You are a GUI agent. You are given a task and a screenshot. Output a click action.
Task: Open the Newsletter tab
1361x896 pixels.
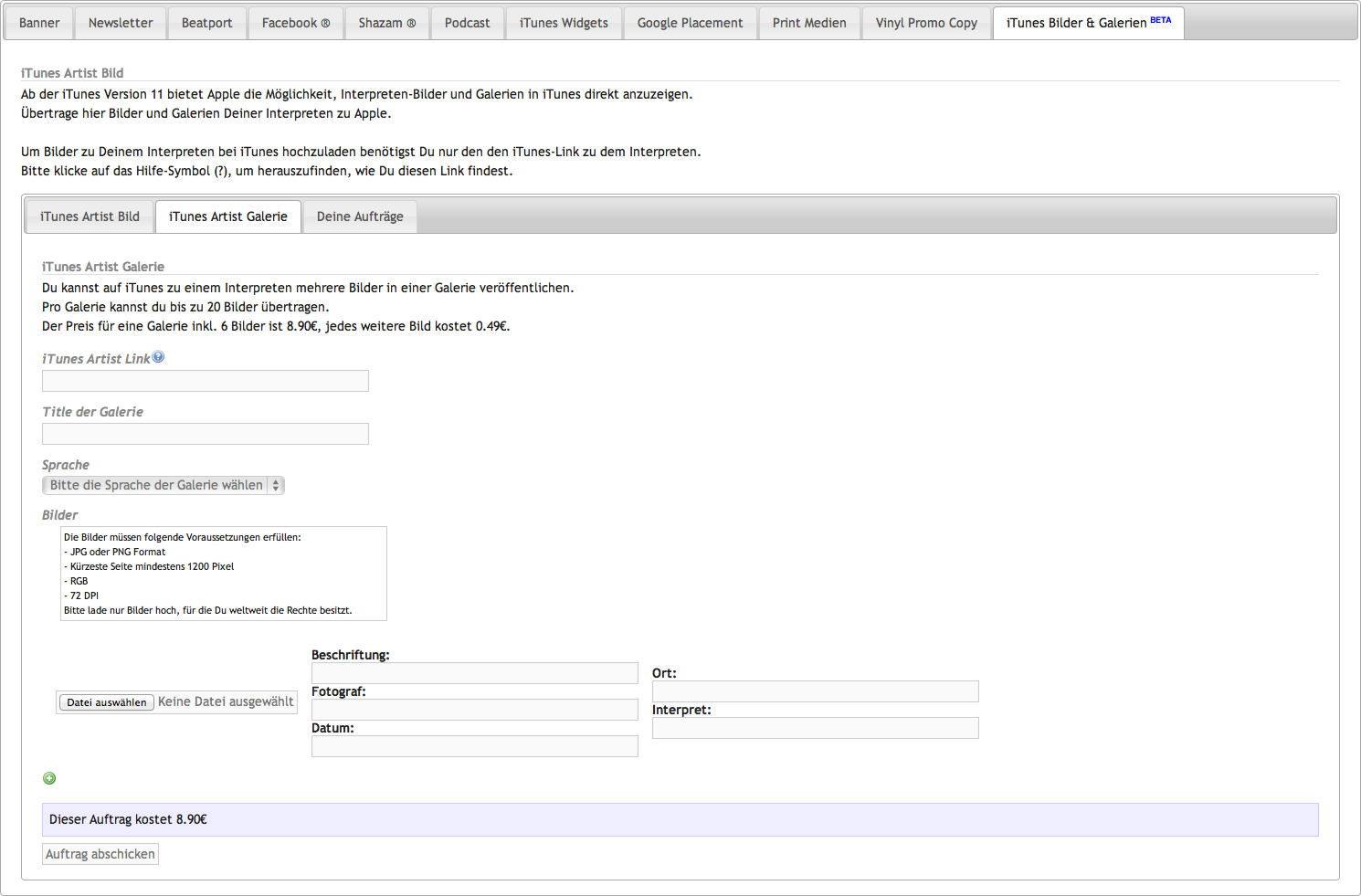point(121,23)
